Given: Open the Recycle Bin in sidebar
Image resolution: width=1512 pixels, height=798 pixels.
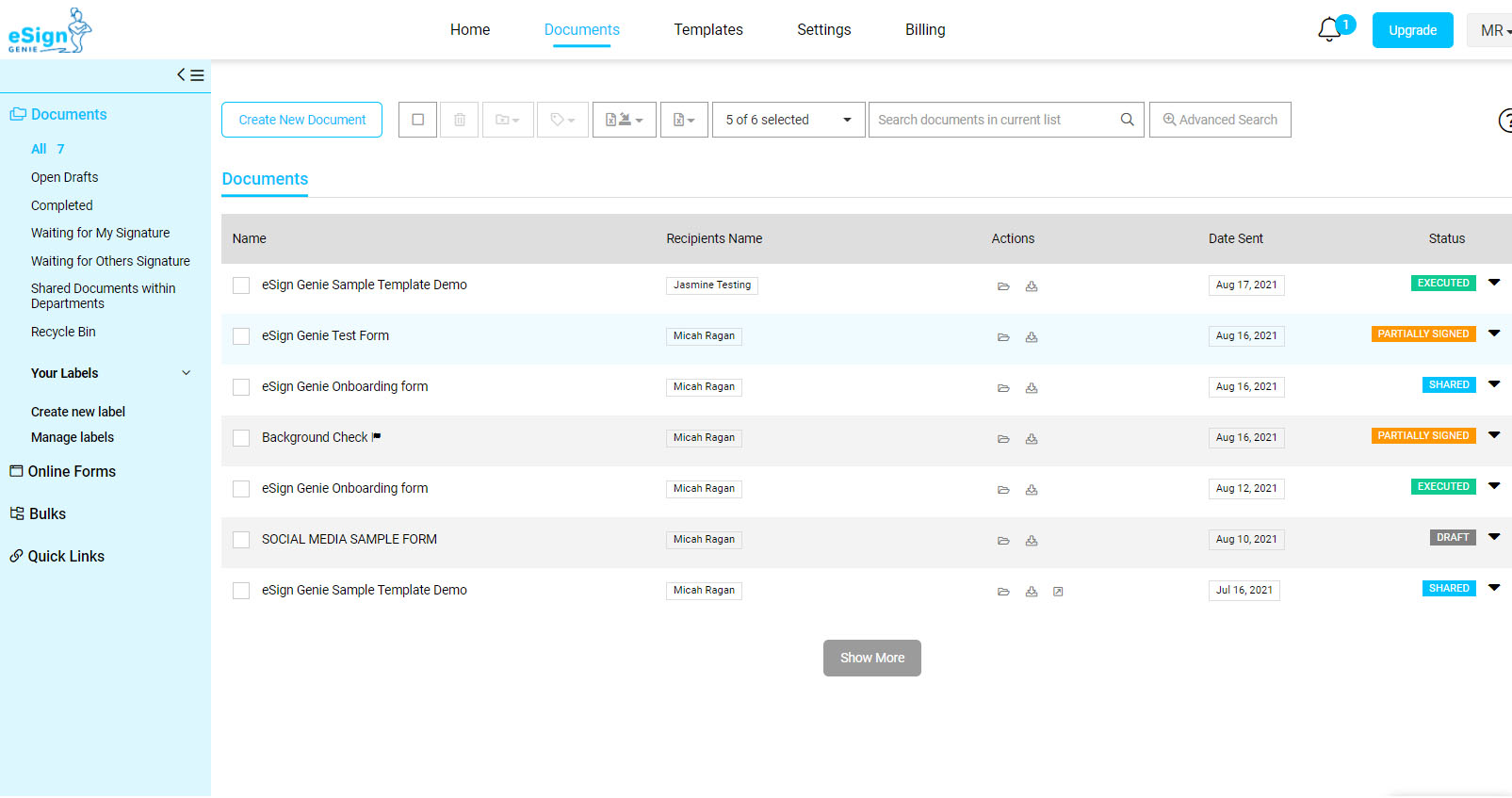Looking at the screenshot, I should tap(63, 332).
